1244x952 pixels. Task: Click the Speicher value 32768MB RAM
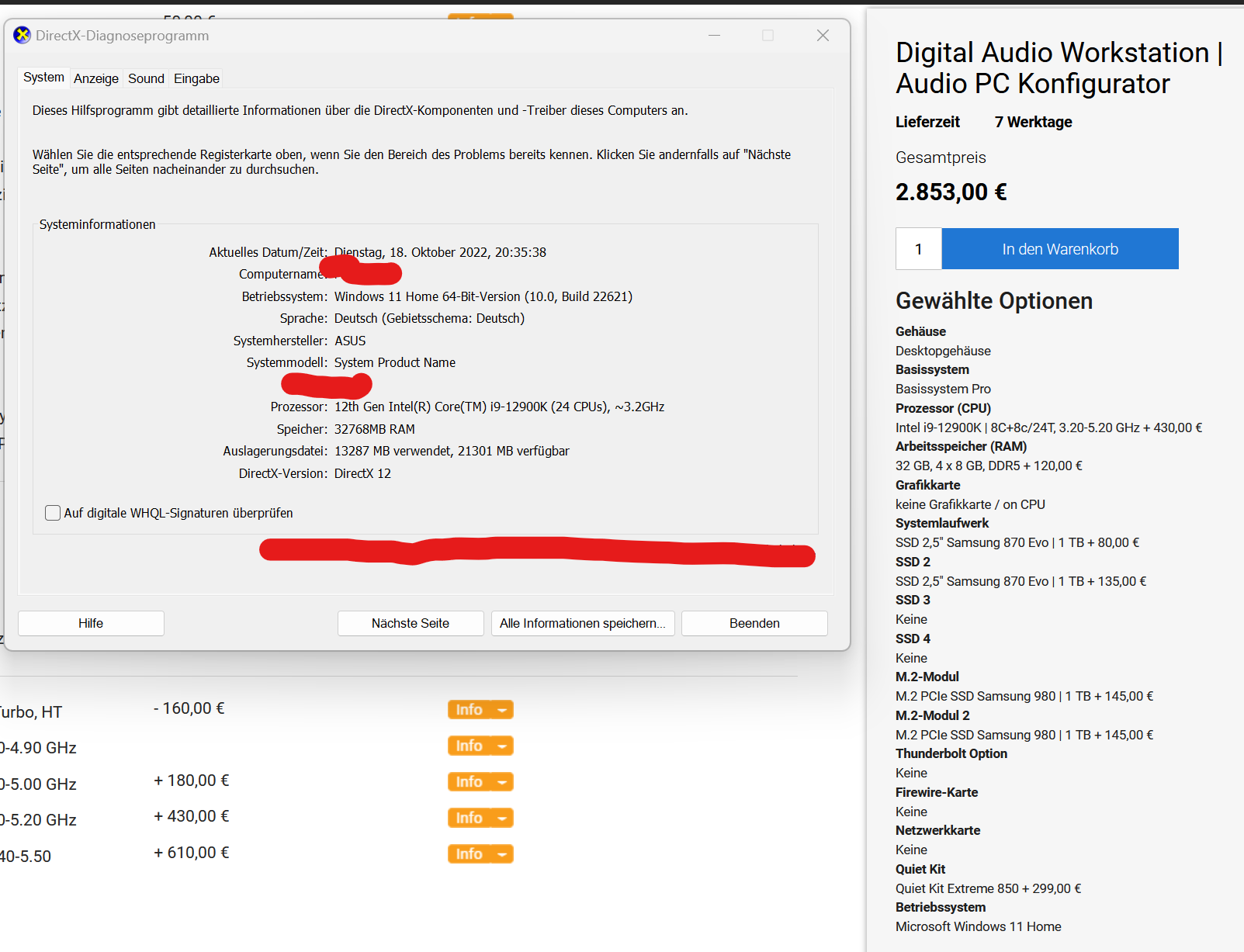coord(375,429)
